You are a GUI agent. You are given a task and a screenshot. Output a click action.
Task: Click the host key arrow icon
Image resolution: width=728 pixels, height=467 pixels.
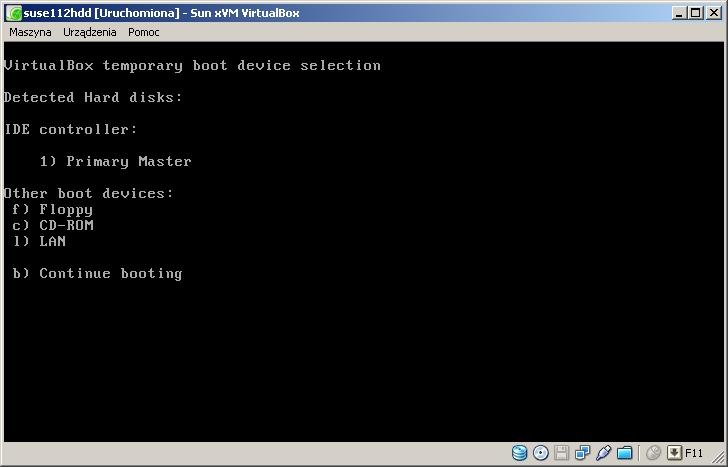(674, 453)
